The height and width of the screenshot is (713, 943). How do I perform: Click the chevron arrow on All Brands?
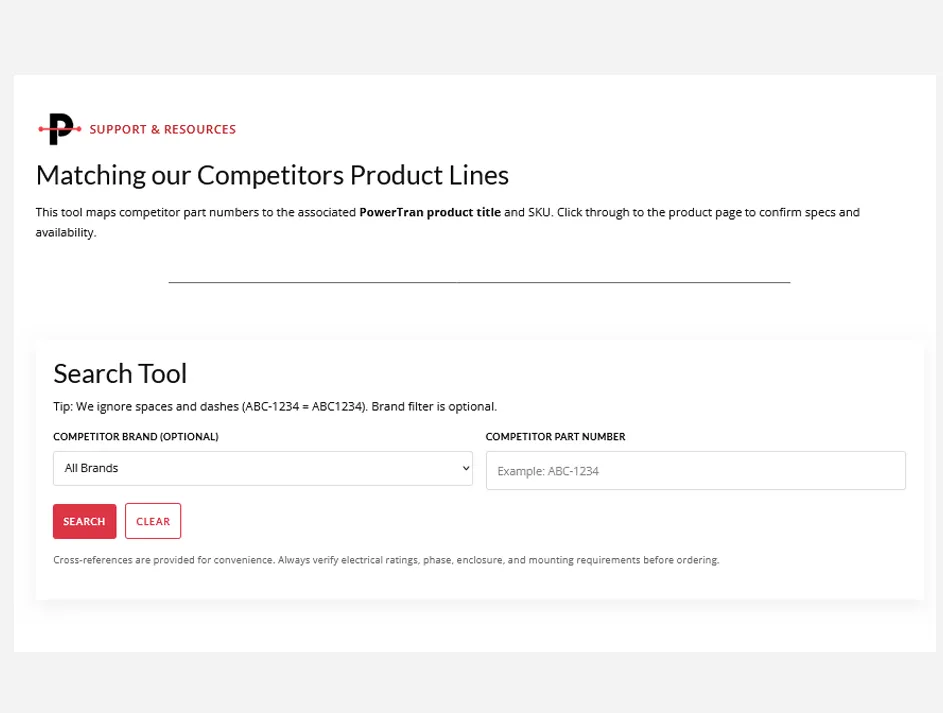coord(465,468)
